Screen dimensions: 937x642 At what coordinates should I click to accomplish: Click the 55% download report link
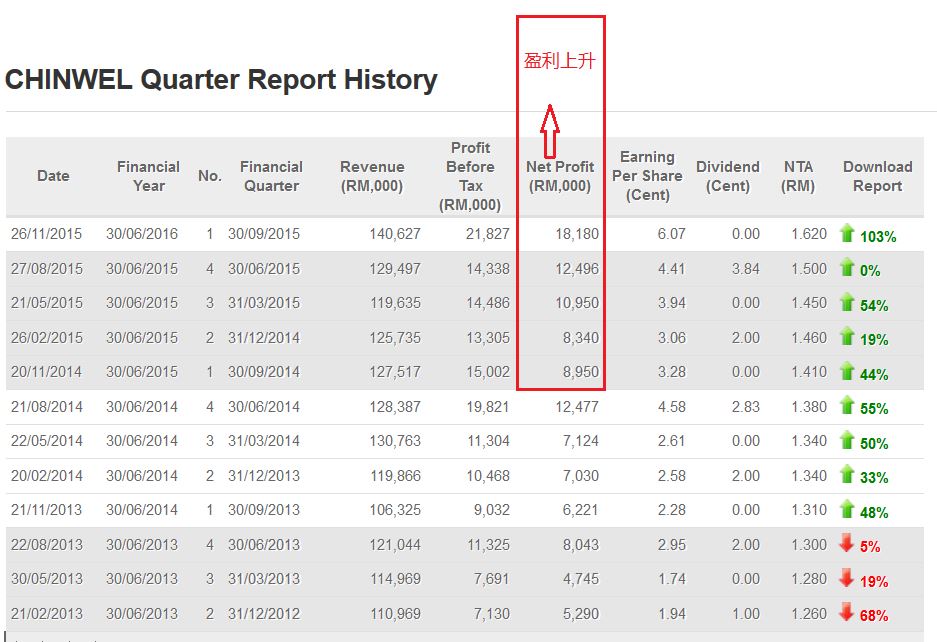click(874, 409)
